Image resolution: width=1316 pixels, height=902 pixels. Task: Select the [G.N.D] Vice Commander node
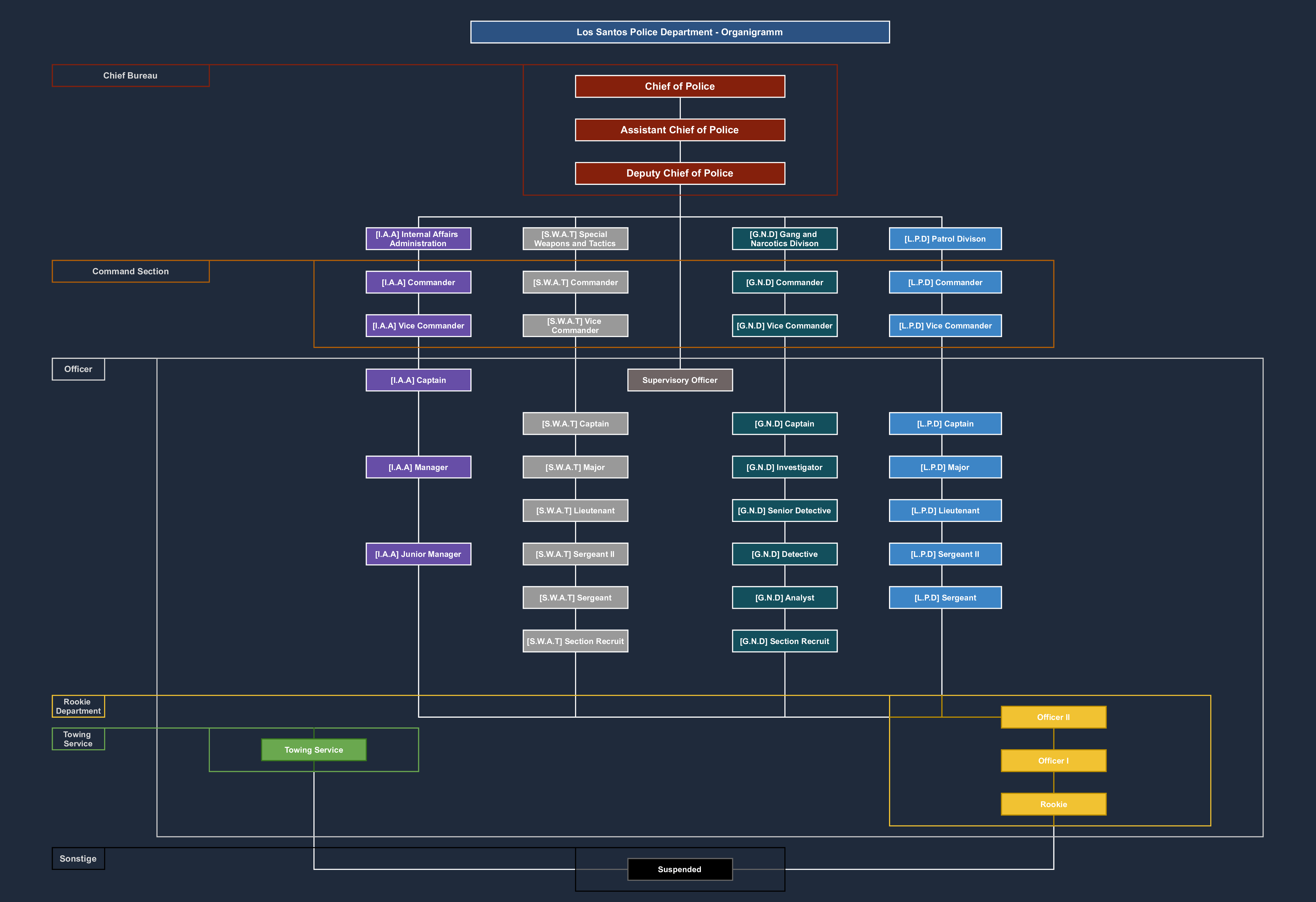click(x=784, y=325)
